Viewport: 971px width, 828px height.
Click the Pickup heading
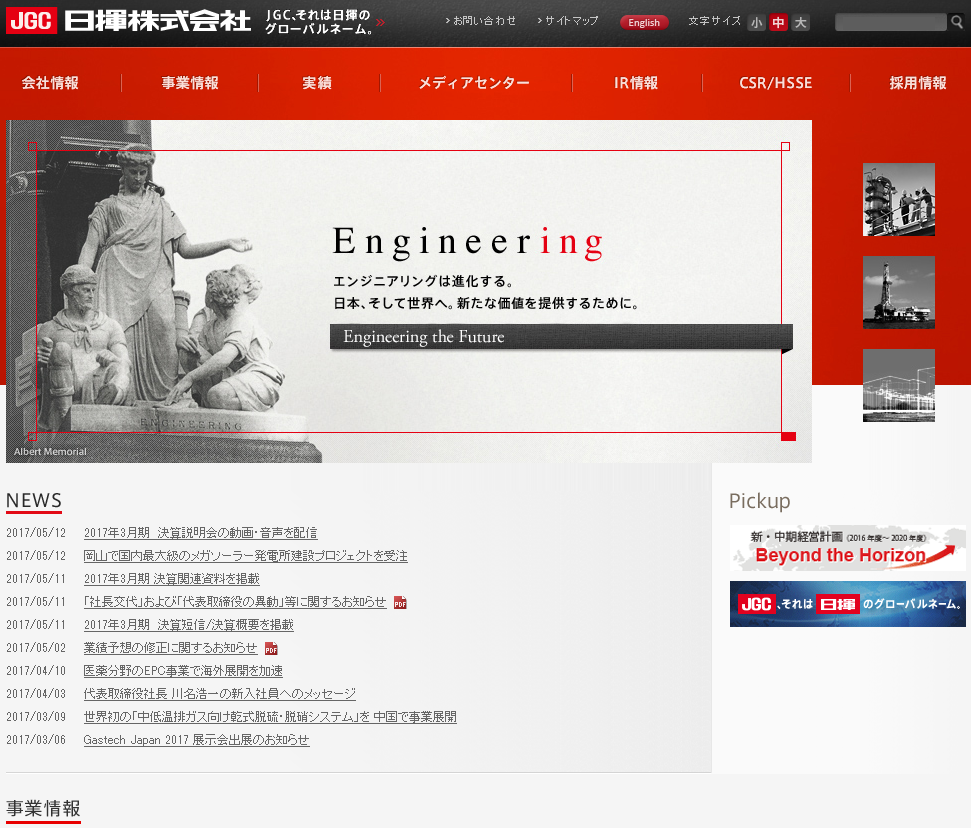[x=760, y=501]
